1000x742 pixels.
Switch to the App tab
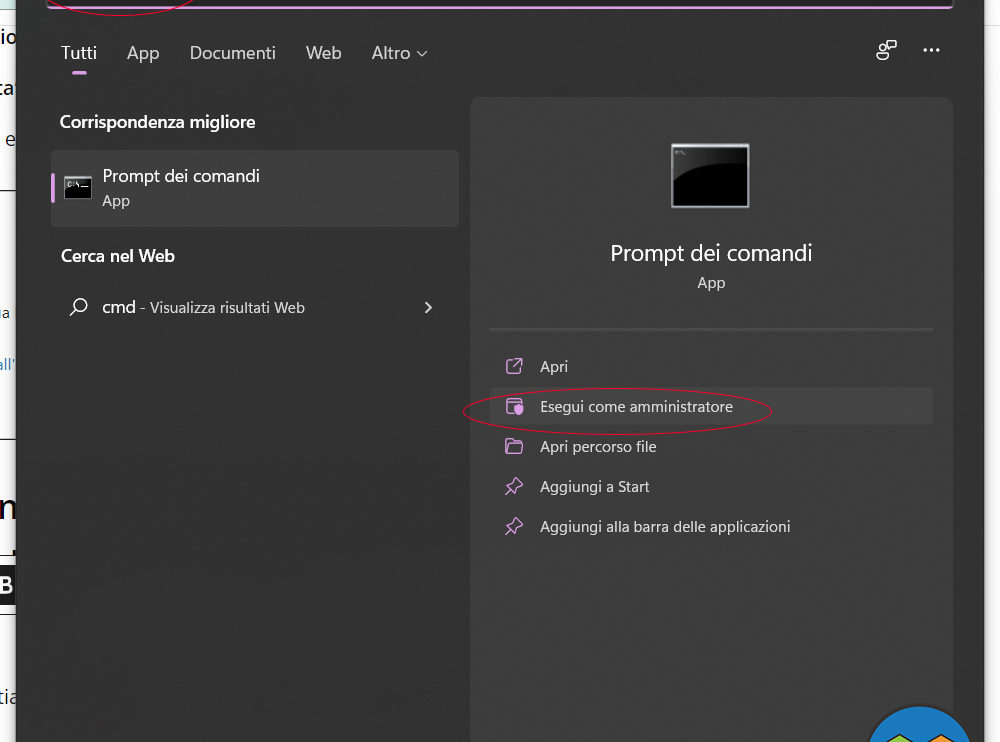pos(143,53)
